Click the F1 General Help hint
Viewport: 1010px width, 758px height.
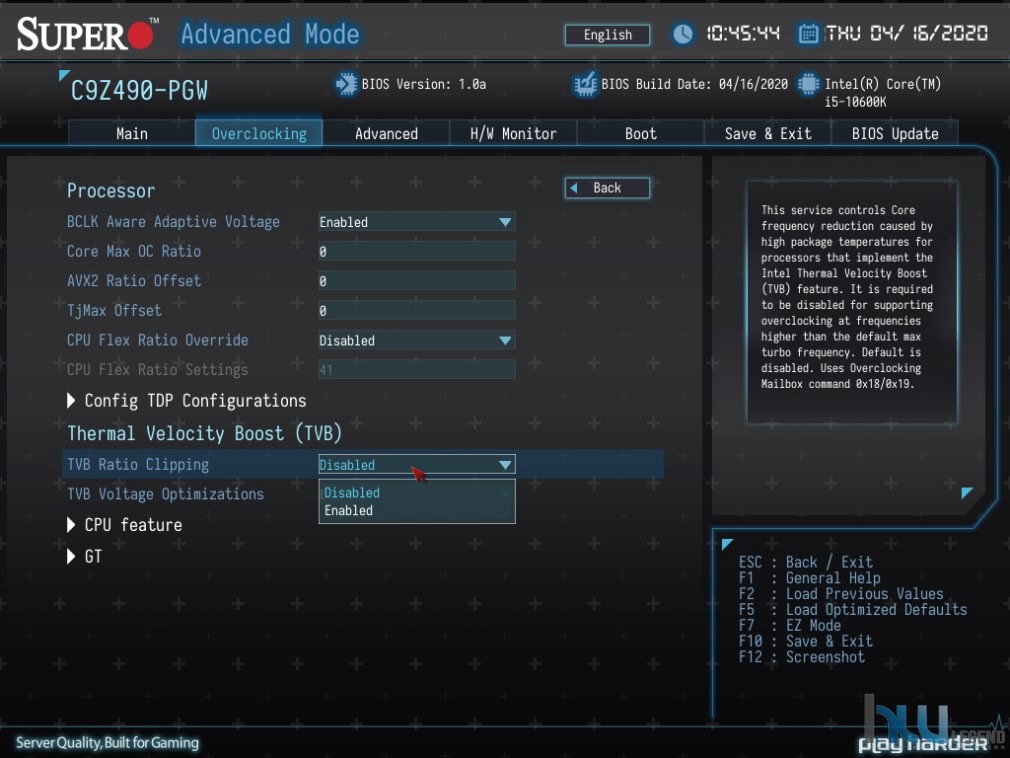click(x=810, y=578)
